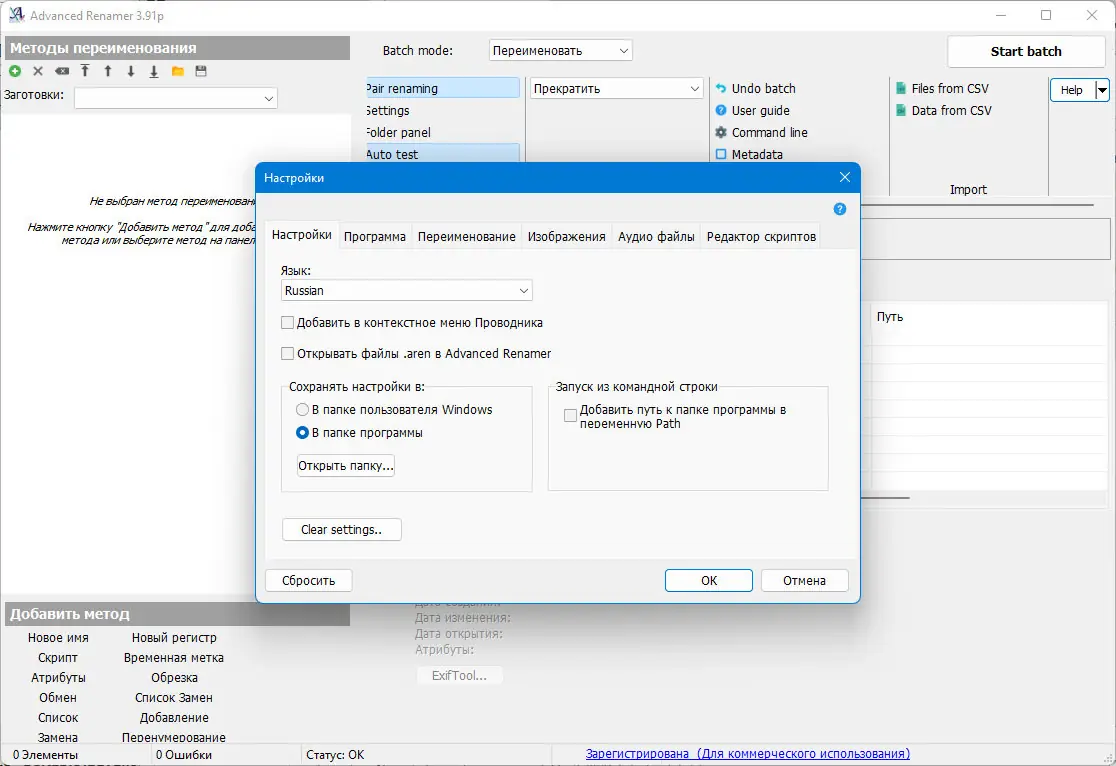
Task: Add the Обмен method
Action: coord(58,698)
